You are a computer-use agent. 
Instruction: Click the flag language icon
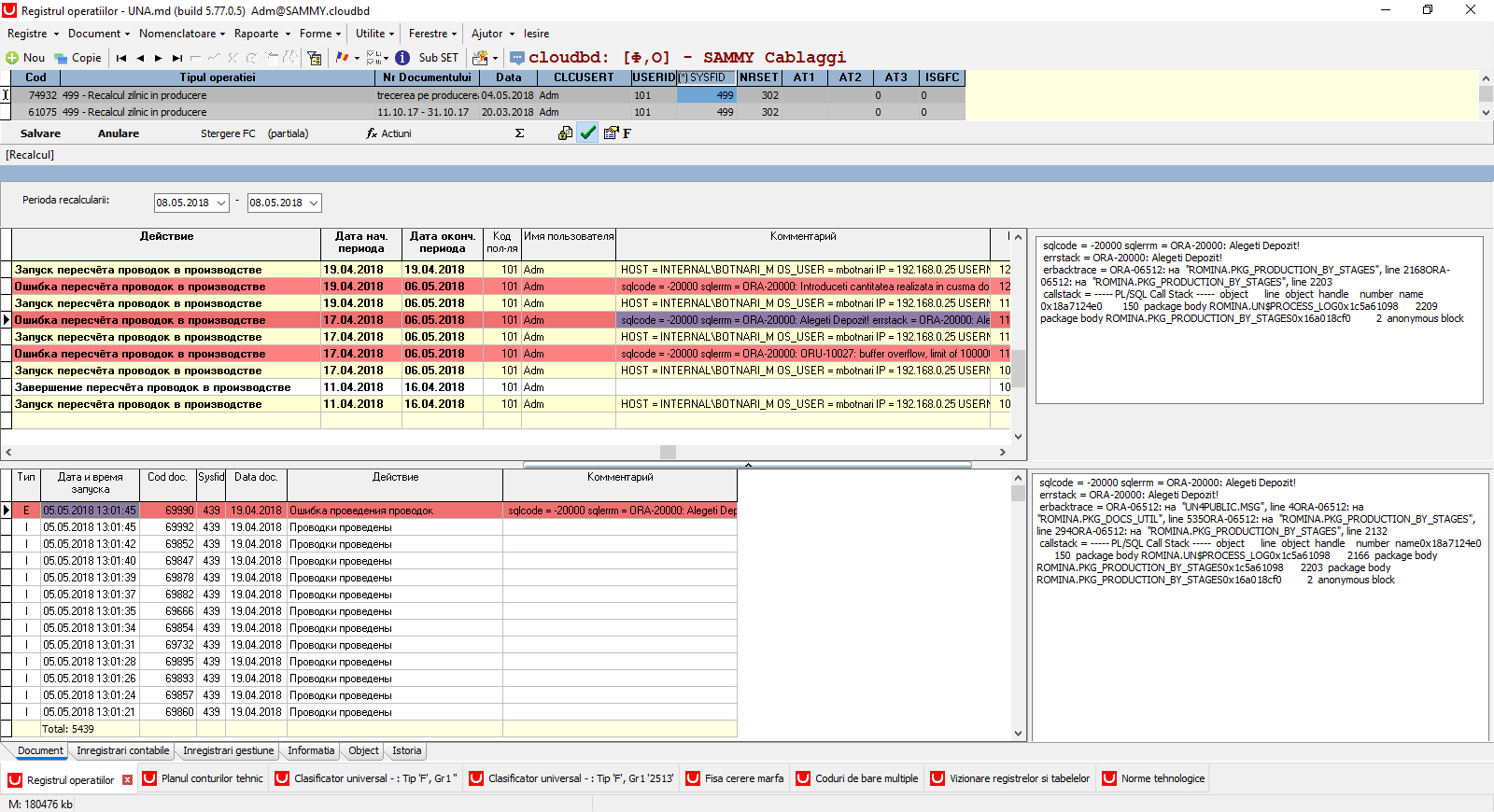pos(342,58)
